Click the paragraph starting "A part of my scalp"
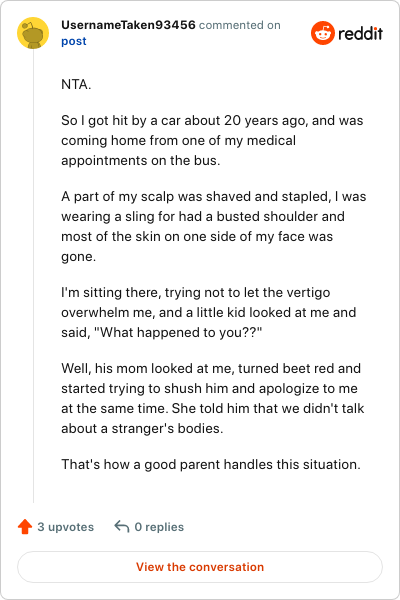Screen dimensions: 400x600 [214, 227]
